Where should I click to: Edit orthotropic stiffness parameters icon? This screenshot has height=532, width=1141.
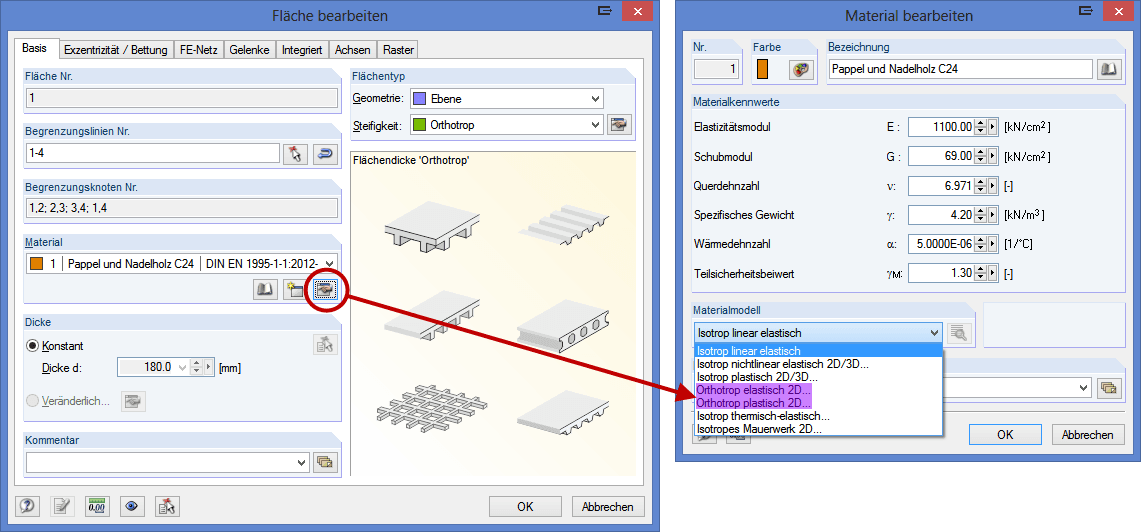[620, 124]
